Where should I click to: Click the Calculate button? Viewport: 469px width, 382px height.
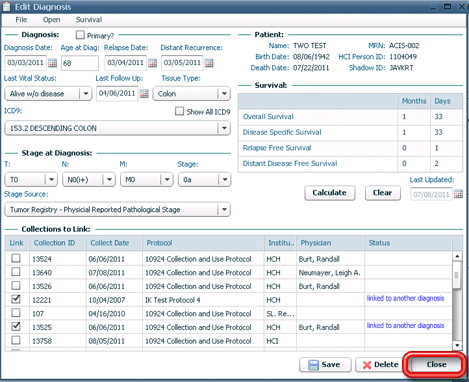[330, 193]
